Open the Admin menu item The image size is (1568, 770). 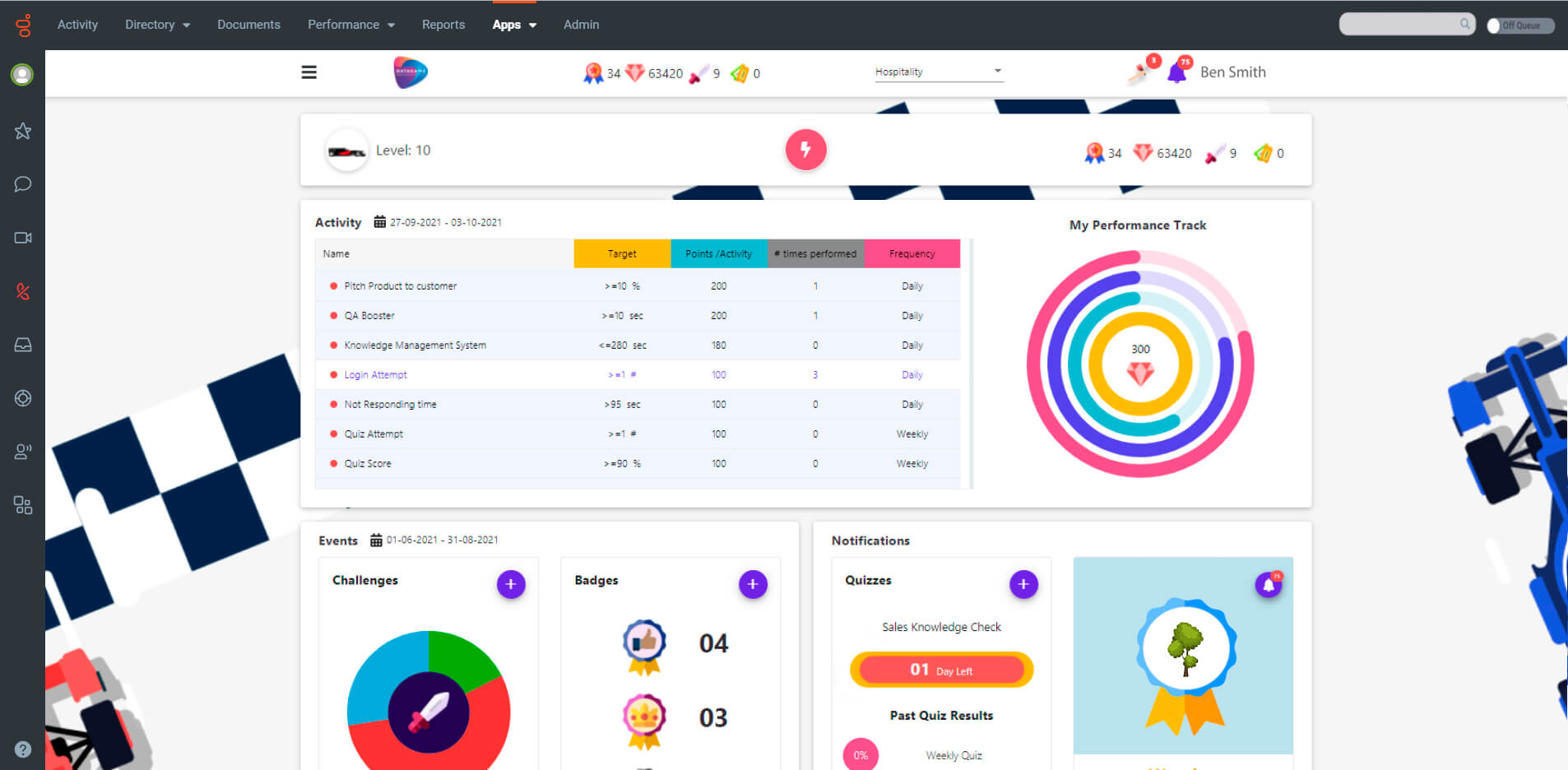581,25
